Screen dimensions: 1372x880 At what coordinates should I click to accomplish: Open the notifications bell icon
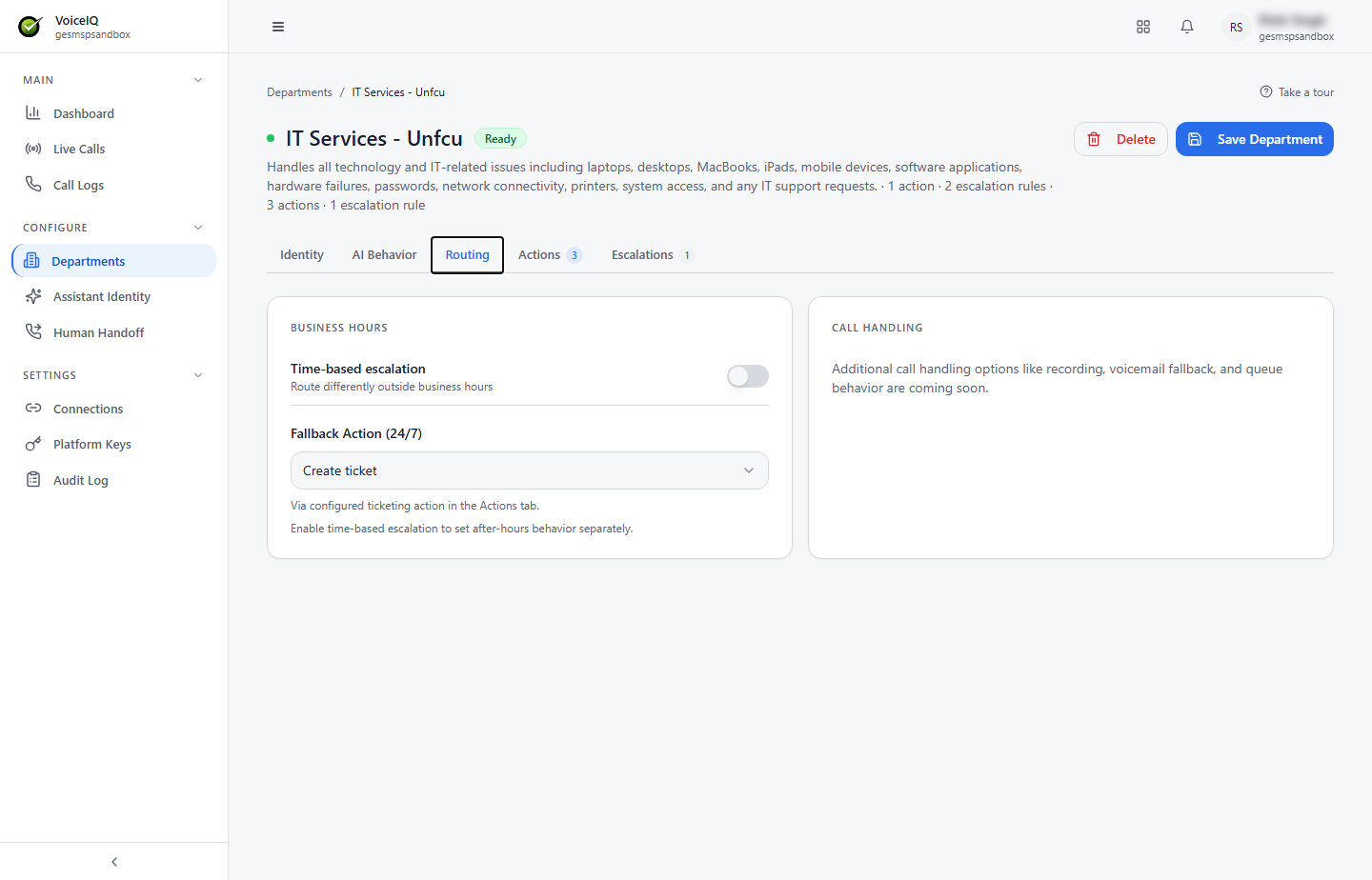pyautogui.click(x=1187, y=27)
